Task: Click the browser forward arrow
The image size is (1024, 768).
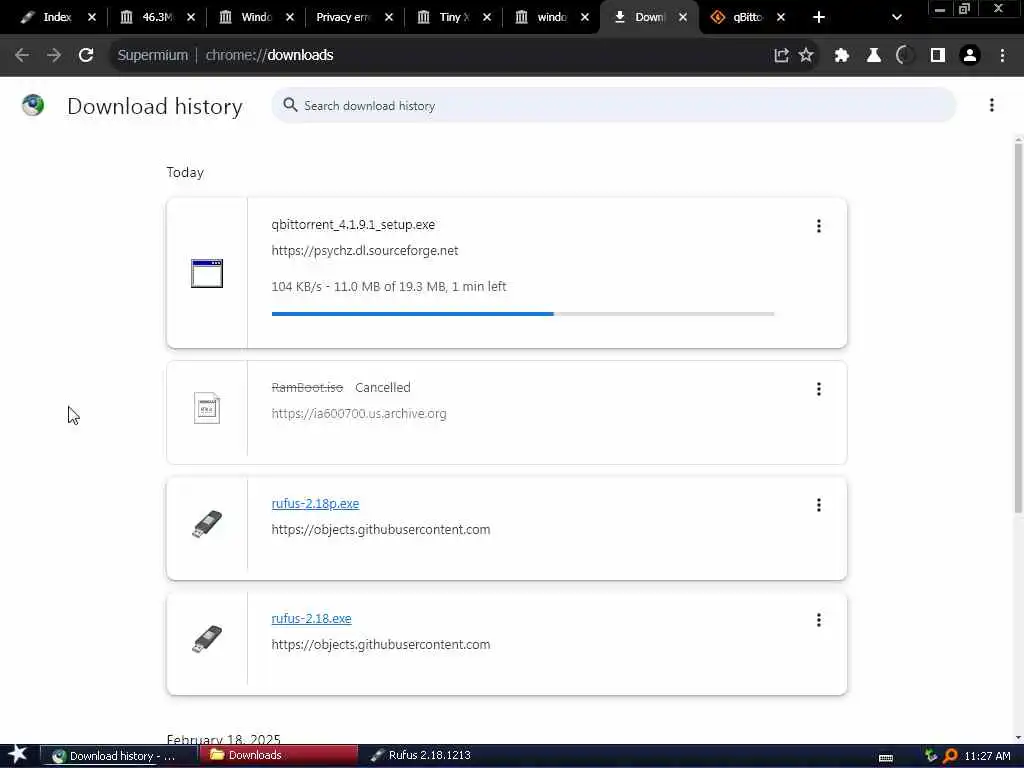Action: click(54, 56)
